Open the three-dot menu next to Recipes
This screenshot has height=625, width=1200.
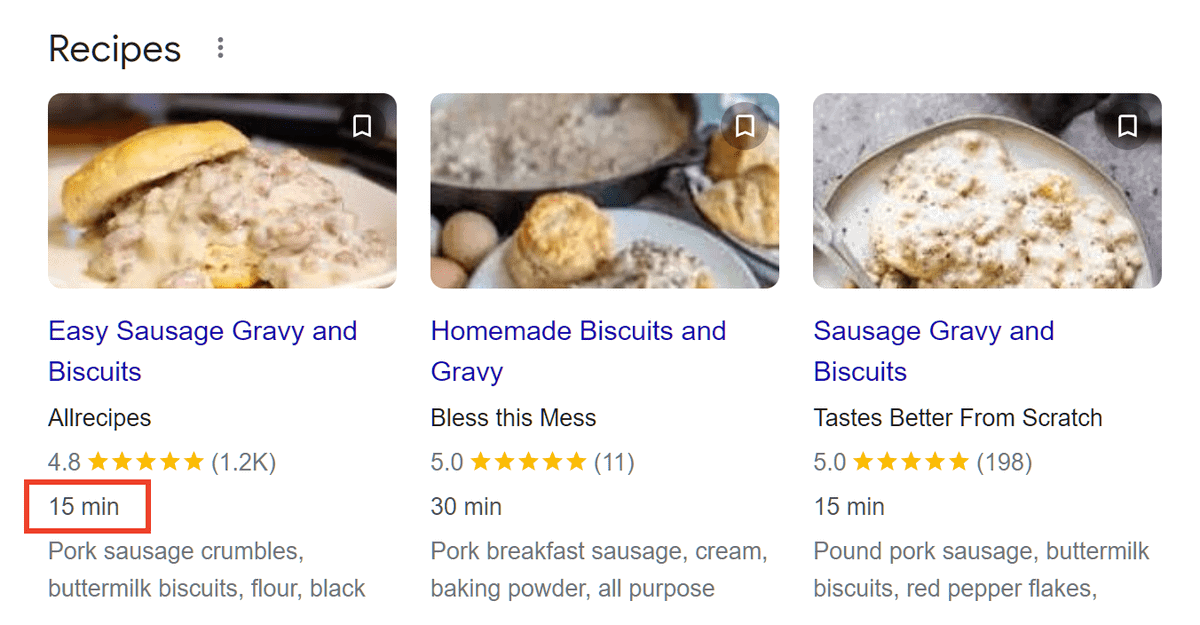click(x=220, y=47)
